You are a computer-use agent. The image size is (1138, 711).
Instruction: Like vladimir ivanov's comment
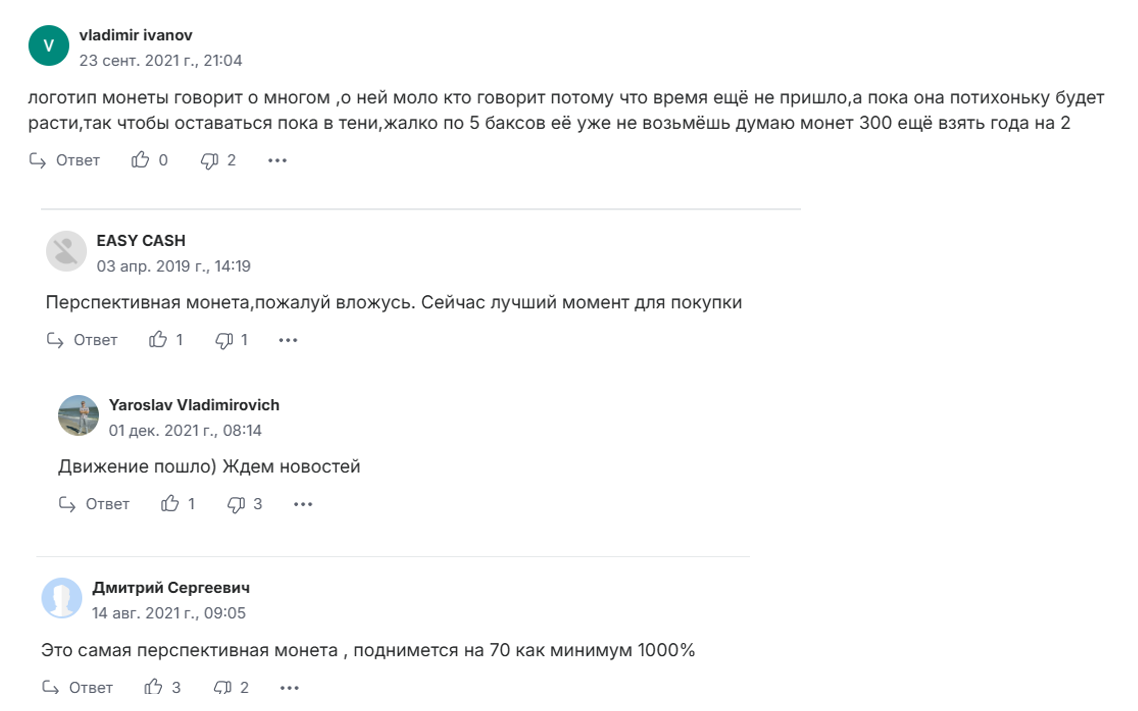[x=140, y=160]
